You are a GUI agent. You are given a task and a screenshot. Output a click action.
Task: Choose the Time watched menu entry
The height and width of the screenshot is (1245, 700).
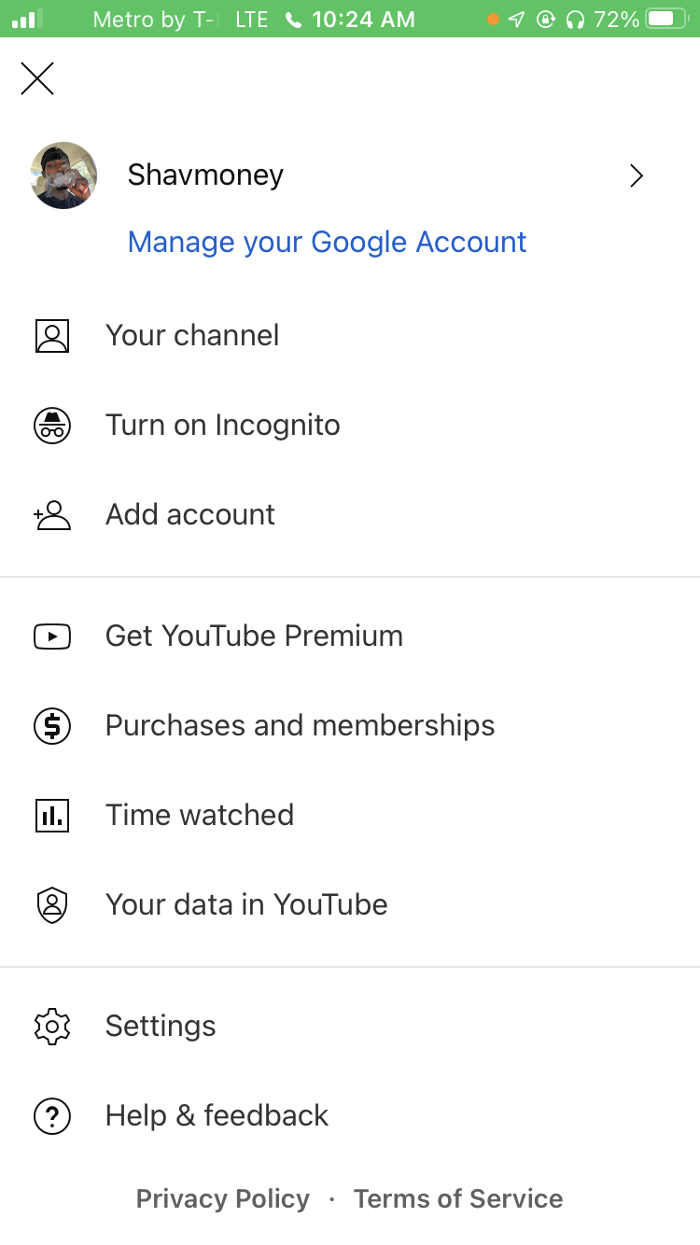(200, 816)
